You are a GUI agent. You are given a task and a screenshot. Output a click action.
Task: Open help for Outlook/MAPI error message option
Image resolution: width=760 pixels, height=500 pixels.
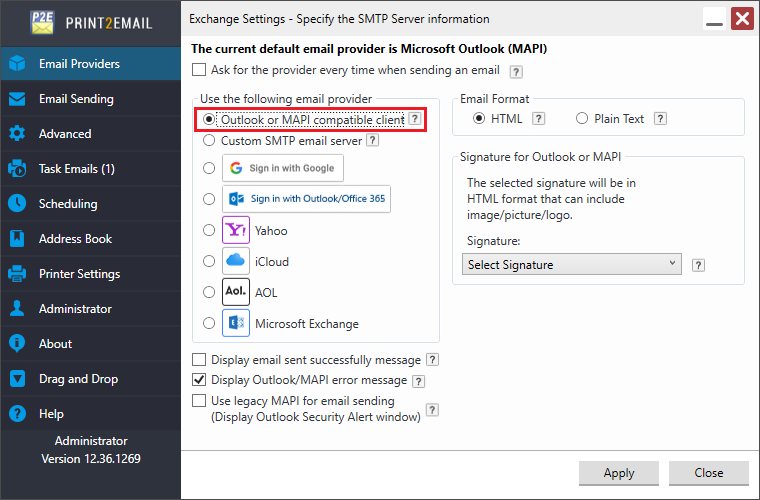point(418,381)
